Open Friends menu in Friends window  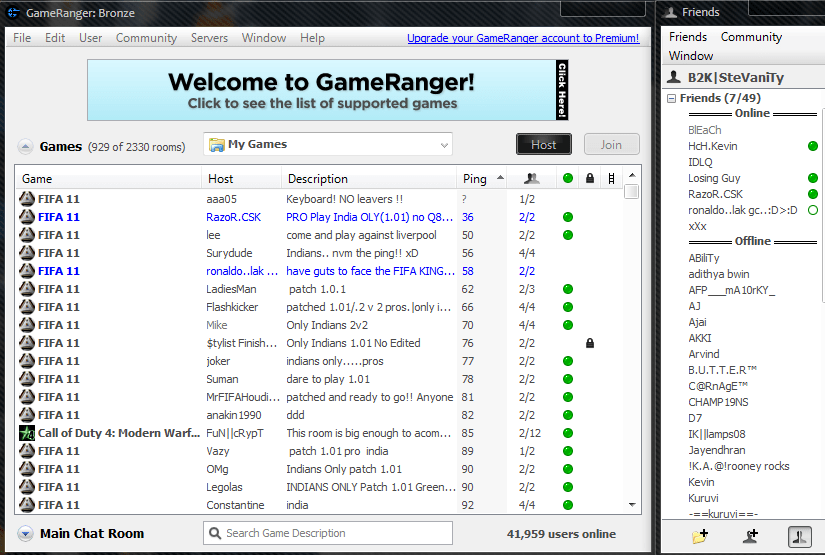[x=688, y=37]
